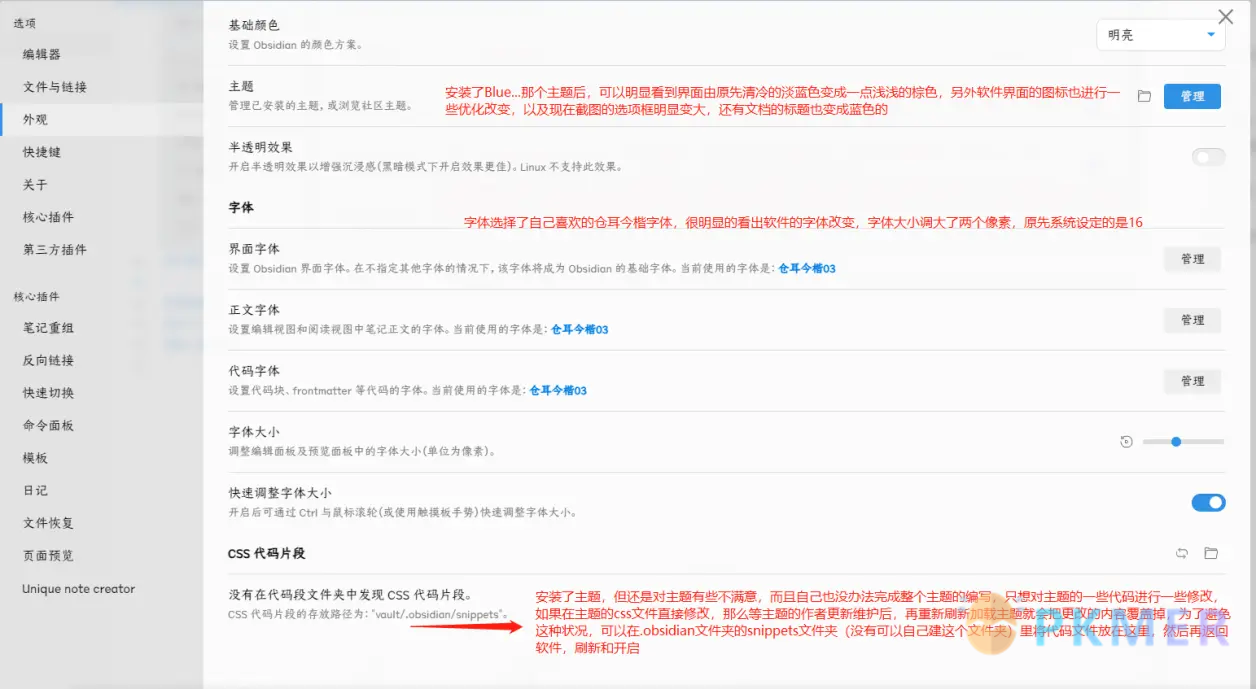The height and width of the screenshot is (689, 1256).
Task: Click the 仓耳今楷03 name under 界面字体
Action: [x=807, y=269]
